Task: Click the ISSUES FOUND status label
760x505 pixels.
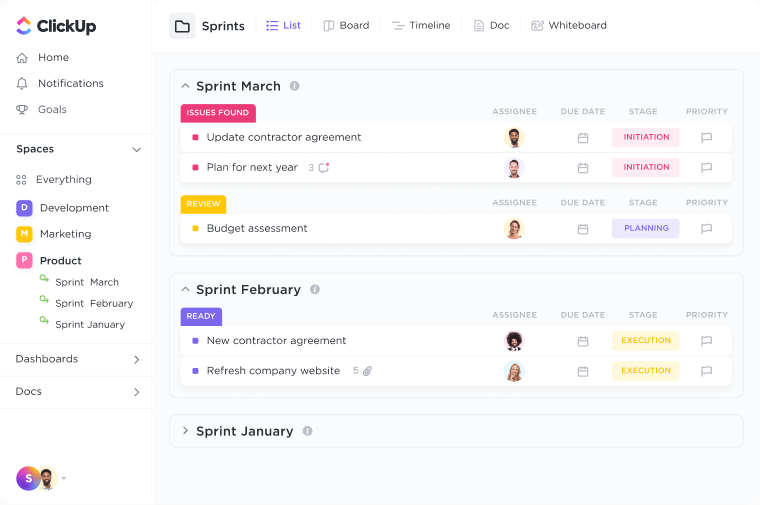Action: [218, 113]
